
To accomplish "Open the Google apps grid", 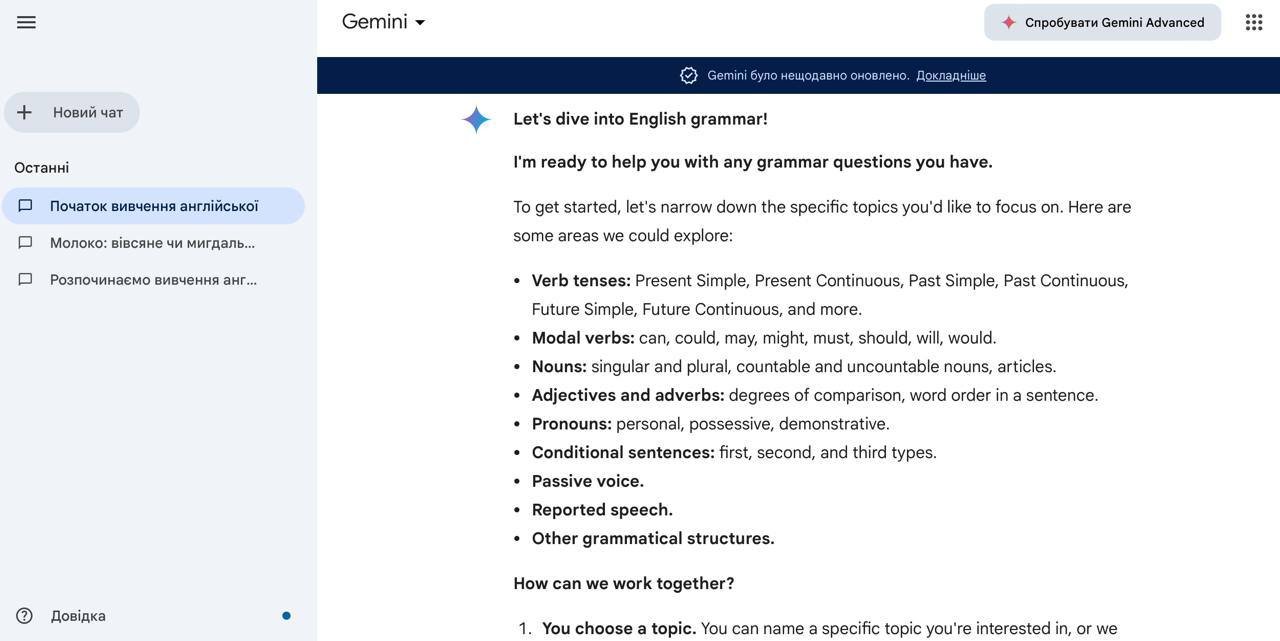I will point(1254,22).
